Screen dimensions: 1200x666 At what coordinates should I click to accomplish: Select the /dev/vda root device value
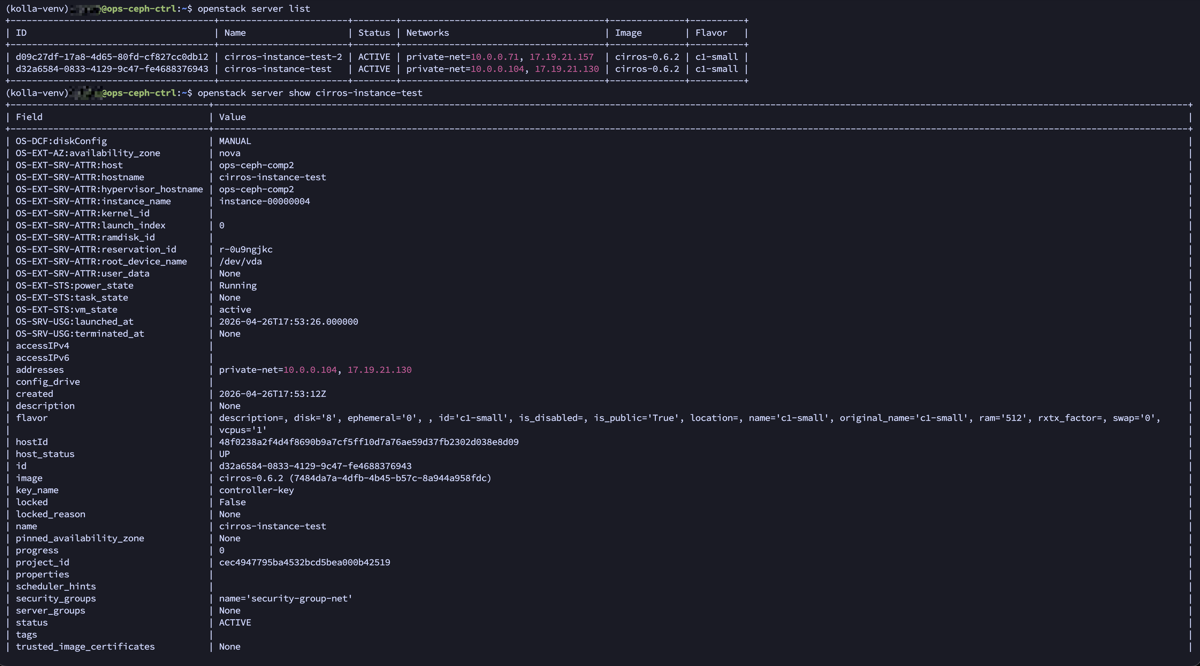[241, 261]
